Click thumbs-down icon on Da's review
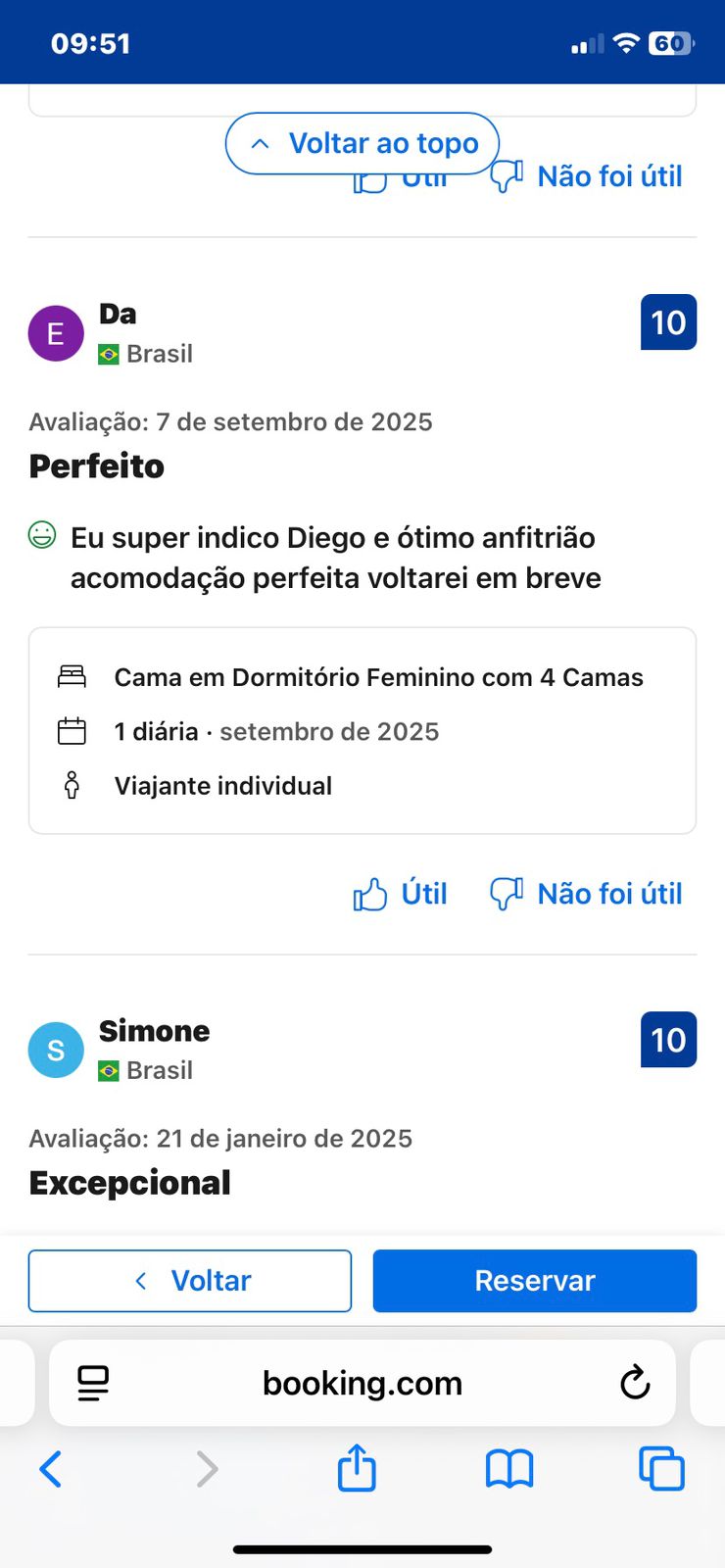 (507, 894)
